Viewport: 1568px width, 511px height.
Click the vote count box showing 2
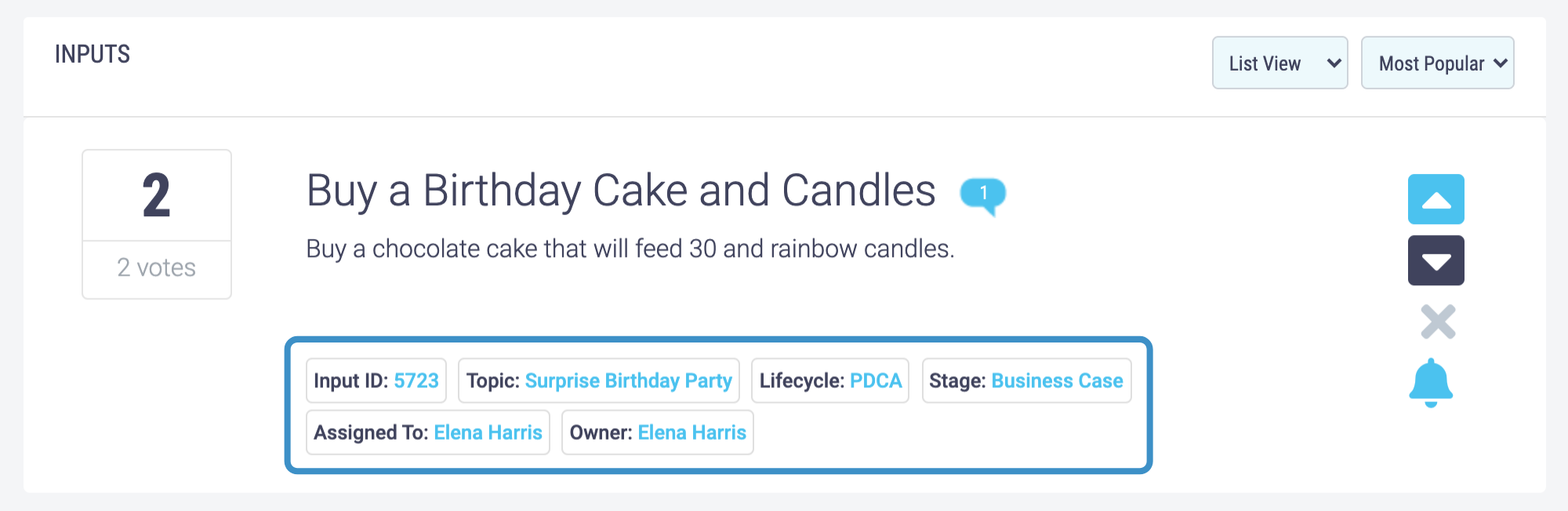[157, 195]
